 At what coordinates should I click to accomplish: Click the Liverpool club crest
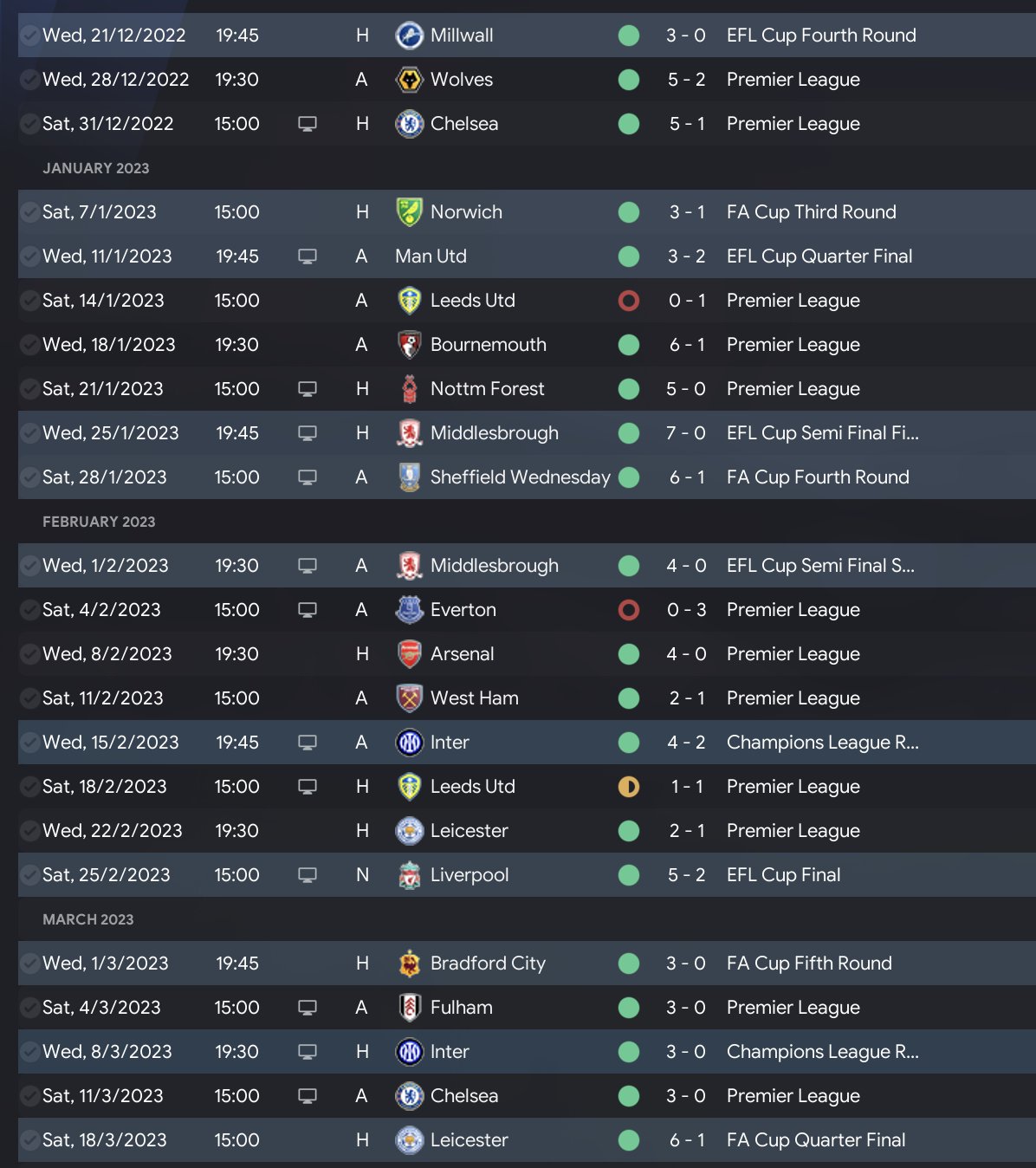[x=409, y=875]
